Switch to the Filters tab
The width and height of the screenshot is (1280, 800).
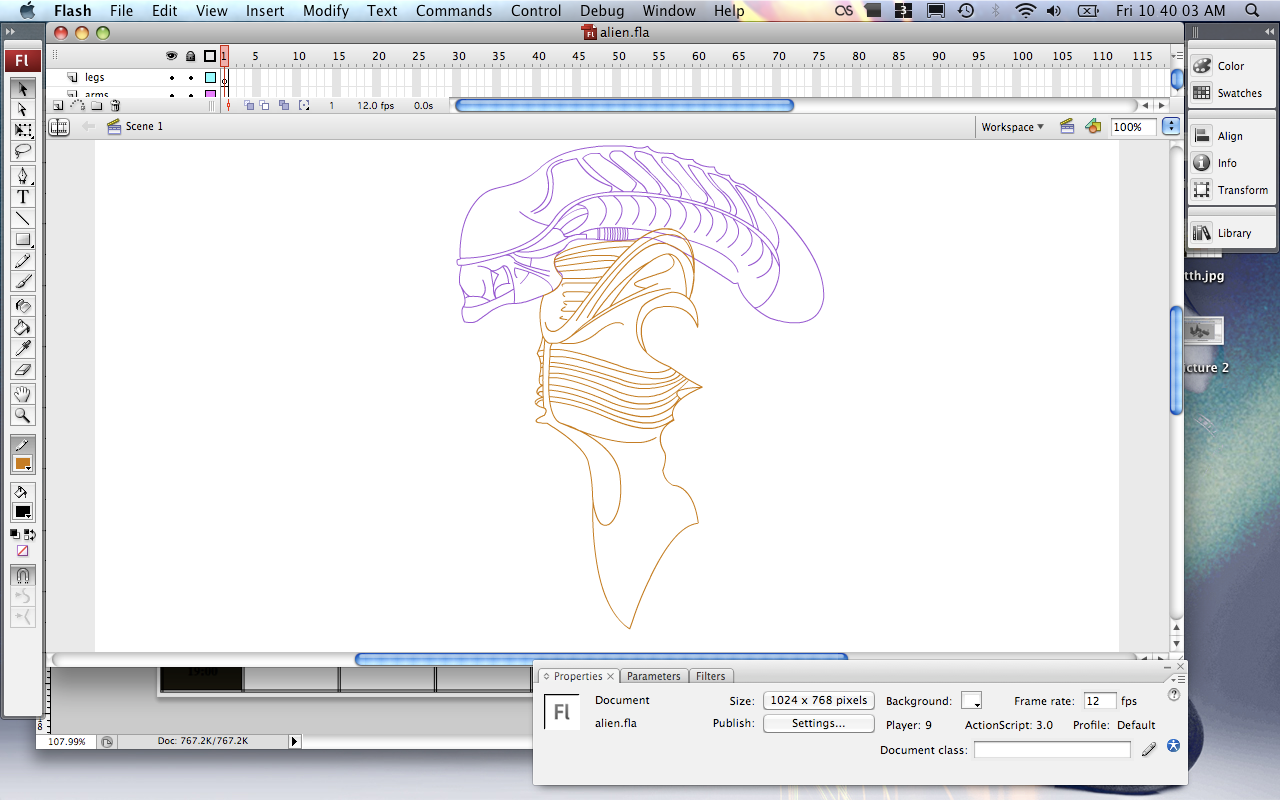pos(710,676)
